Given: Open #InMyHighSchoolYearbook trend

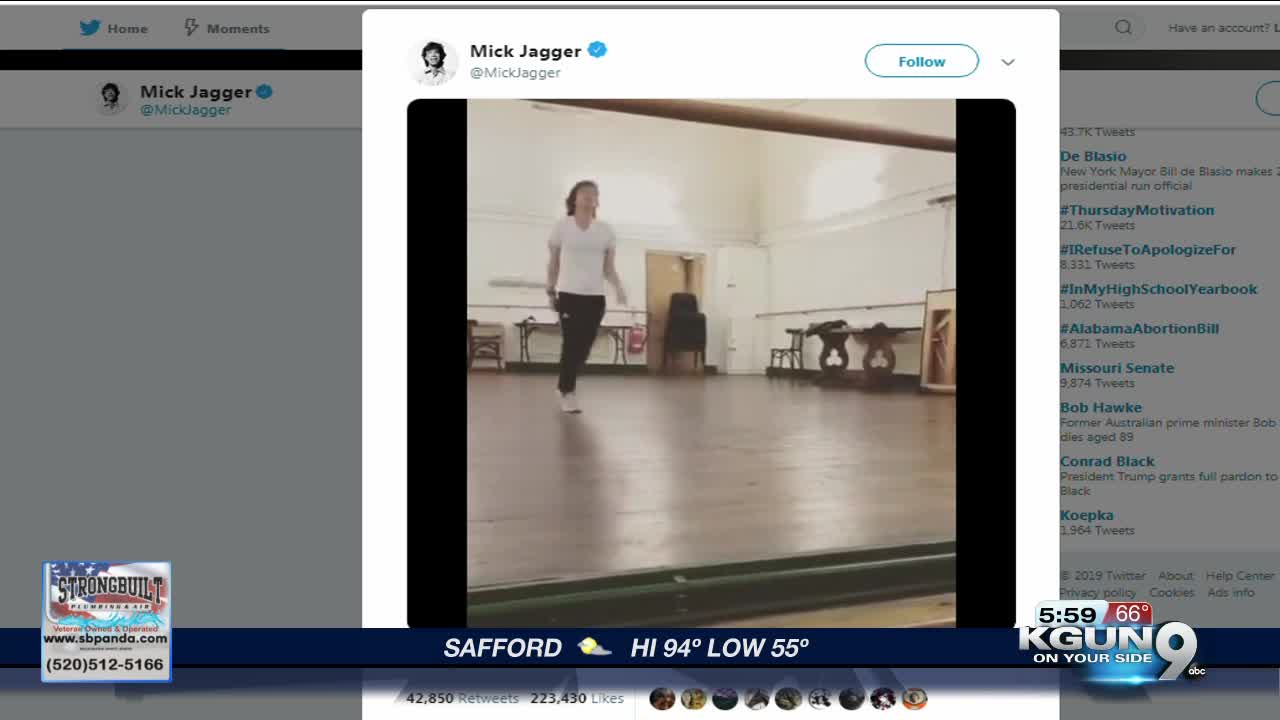Looking at the screenshot, I should point(1159,289).
